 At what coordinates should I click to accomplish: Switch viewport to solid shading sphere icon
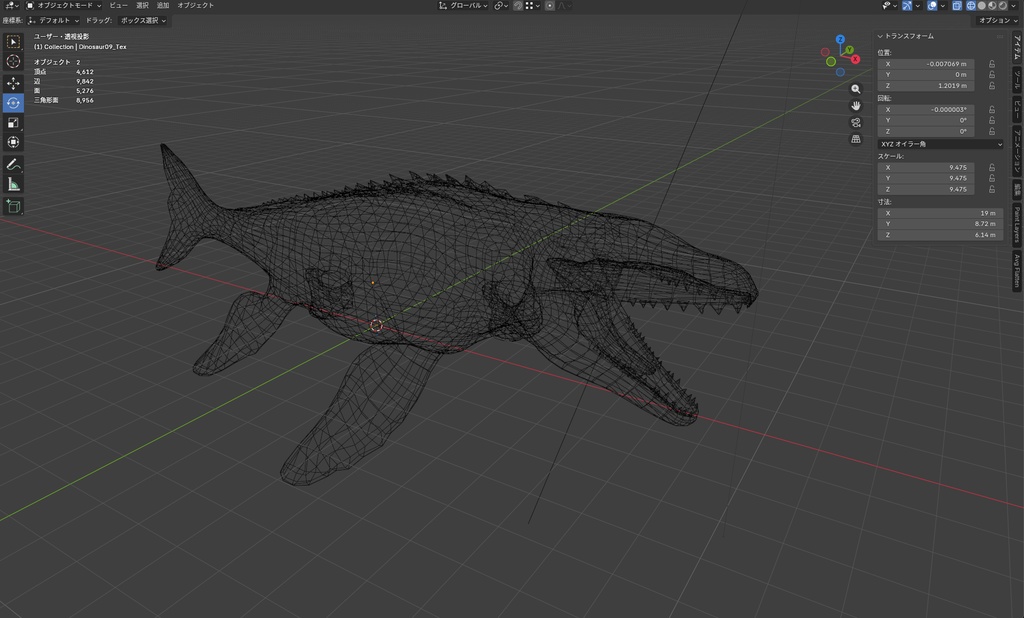click(982, 5)
